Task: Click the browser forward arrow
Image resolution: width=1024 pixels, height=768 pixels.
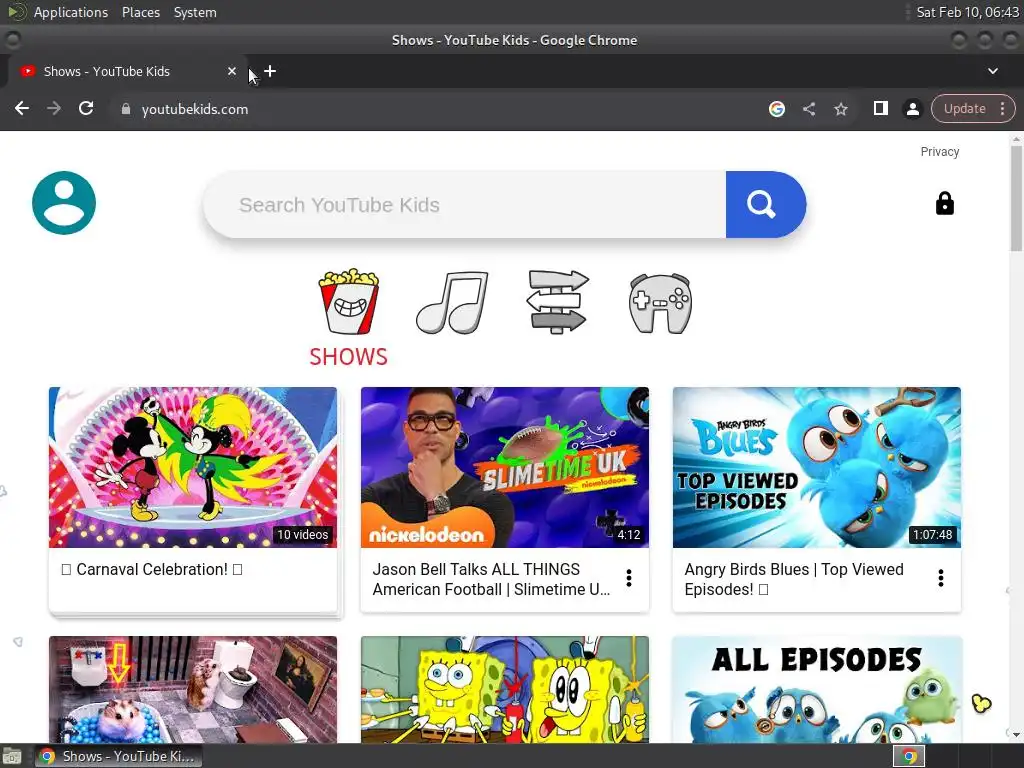Action: [54, 108]
